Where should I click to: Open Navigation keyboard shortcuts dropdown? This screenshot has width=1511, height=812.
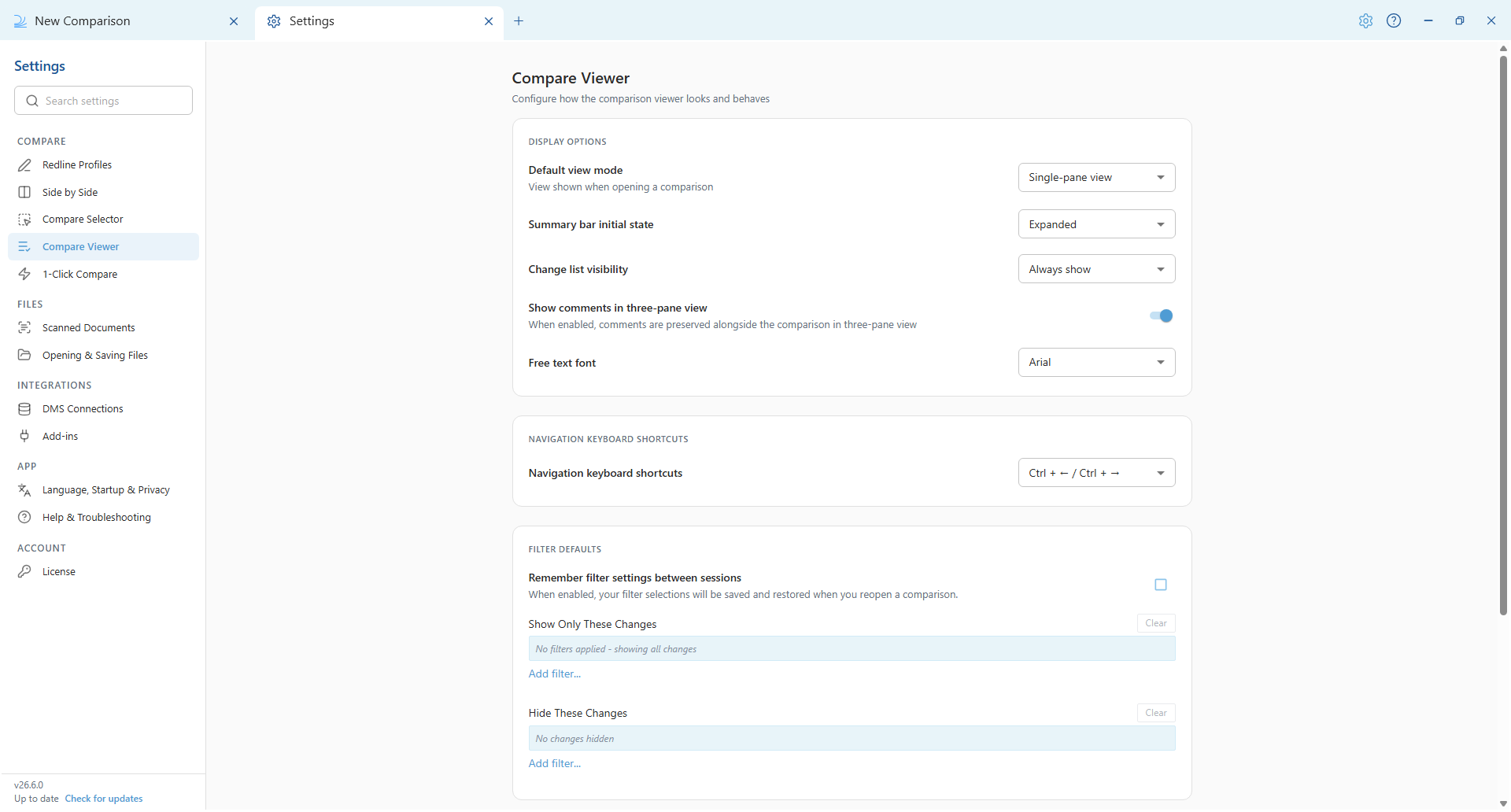tap(1096, 473)
